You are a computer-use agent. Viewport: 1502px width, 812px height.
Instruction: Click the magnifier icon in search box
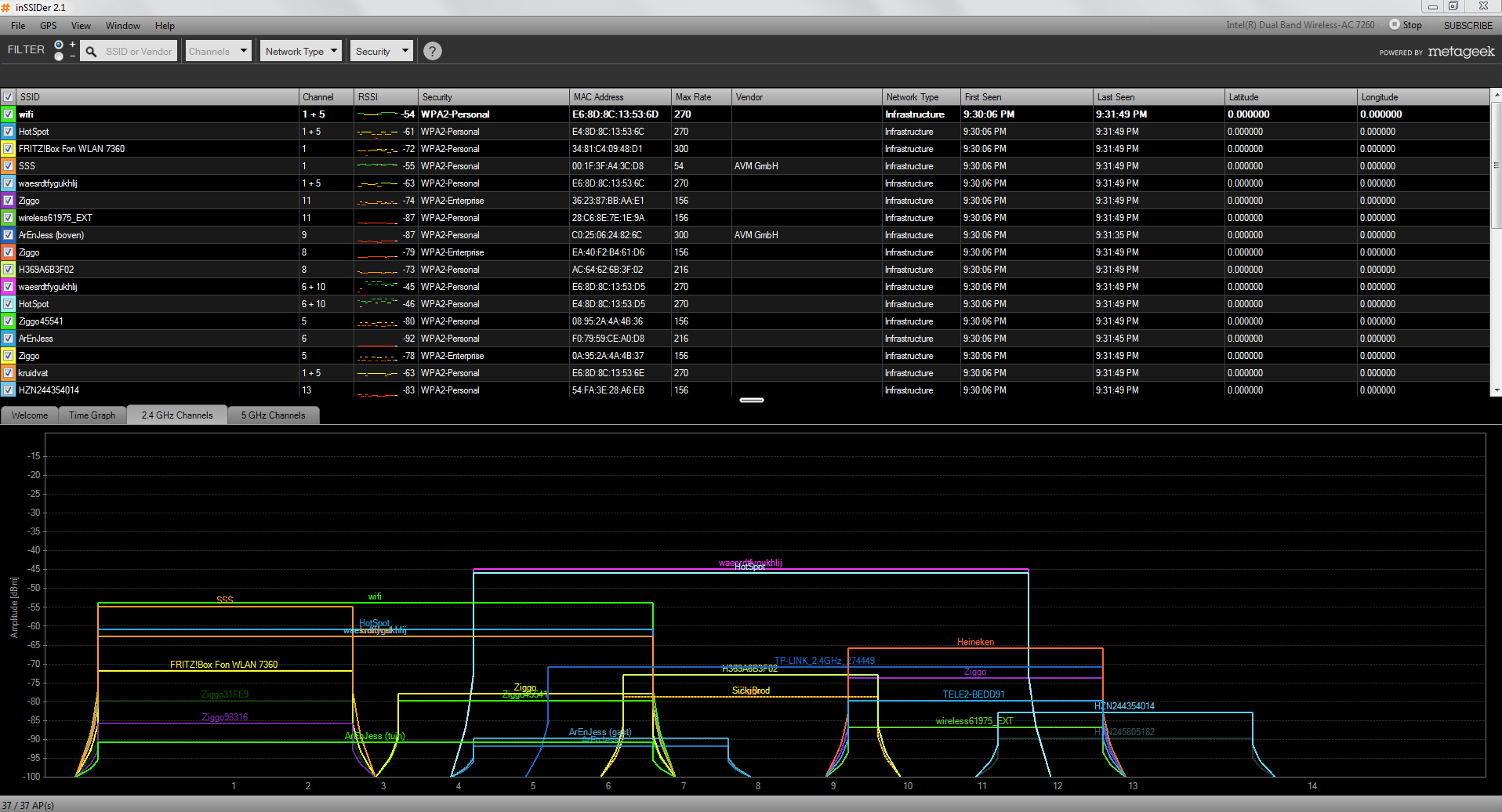(91, 52)
